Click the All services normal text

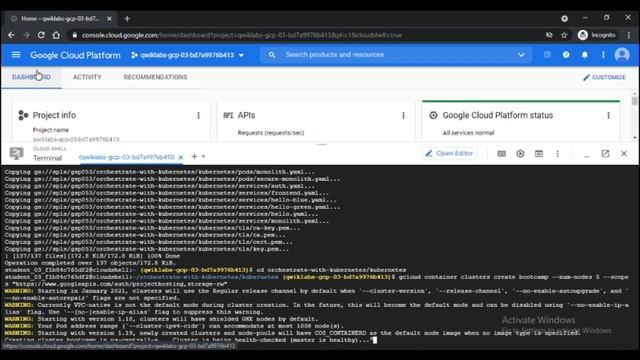click(x=469, y=133)
